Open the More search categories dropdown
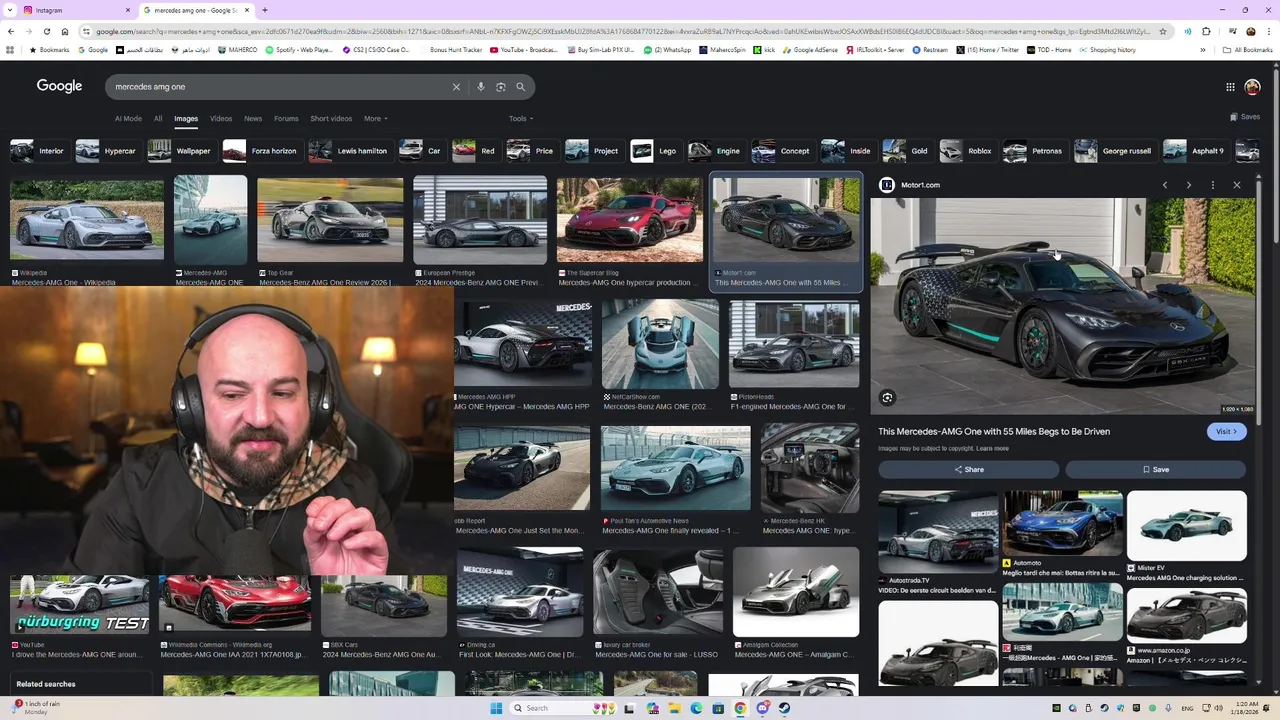Viewport: 1280px width, 720px height. pyautogui.click(x=375, y=119)
